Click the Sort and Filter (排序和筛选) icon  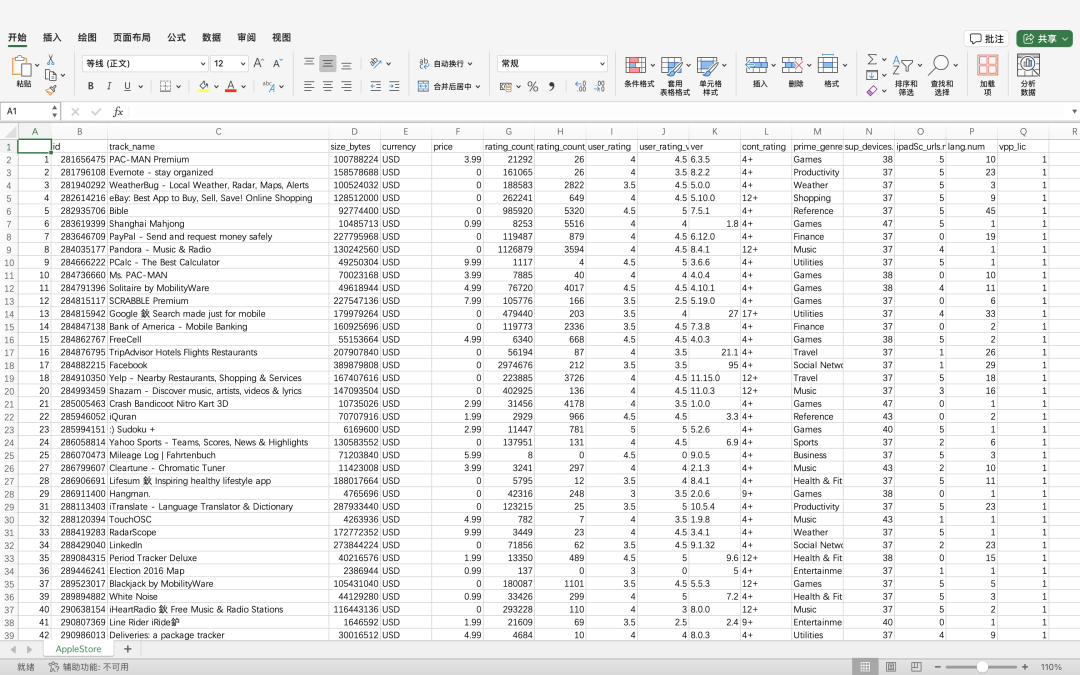903,65
